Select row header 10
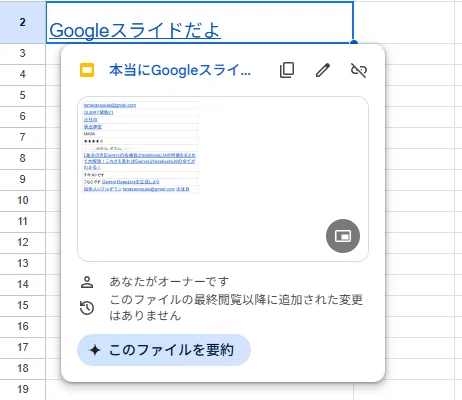Screen dimensions: 462x400 (23, 200)
